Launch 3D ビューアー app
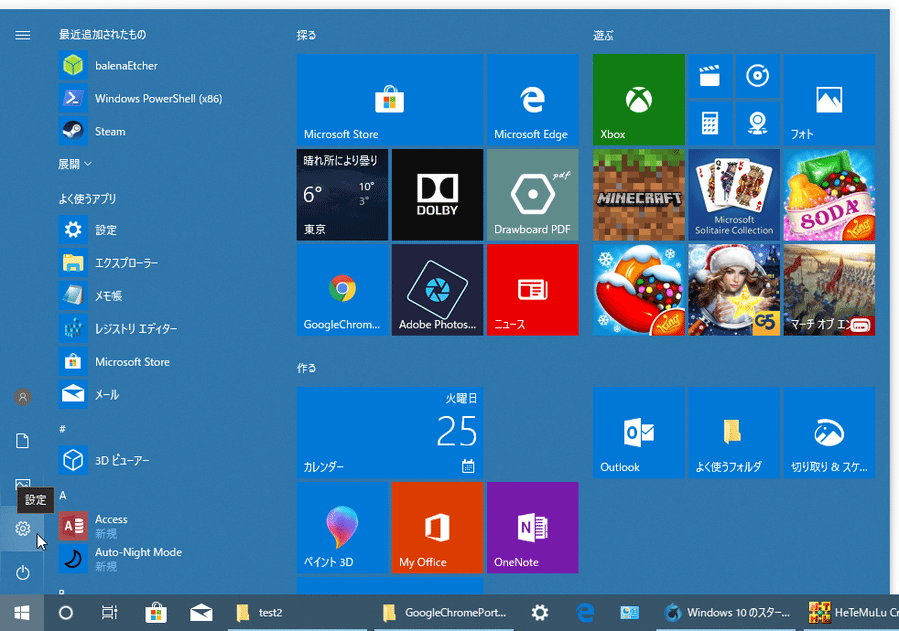Image resolution: width=899 pixels, height=631 pixels. 166,460
